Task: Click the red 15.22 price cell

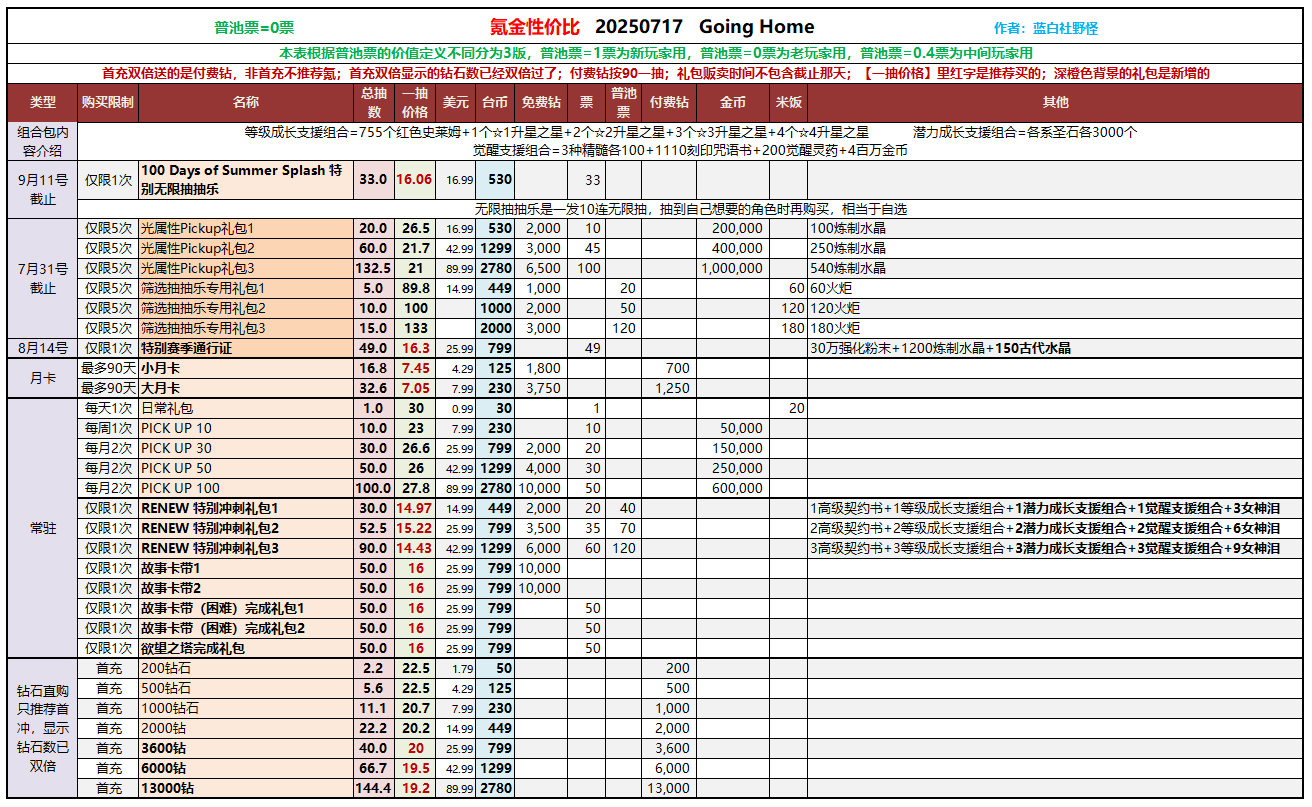Action: pyautogui.click(x=415, y=528)
